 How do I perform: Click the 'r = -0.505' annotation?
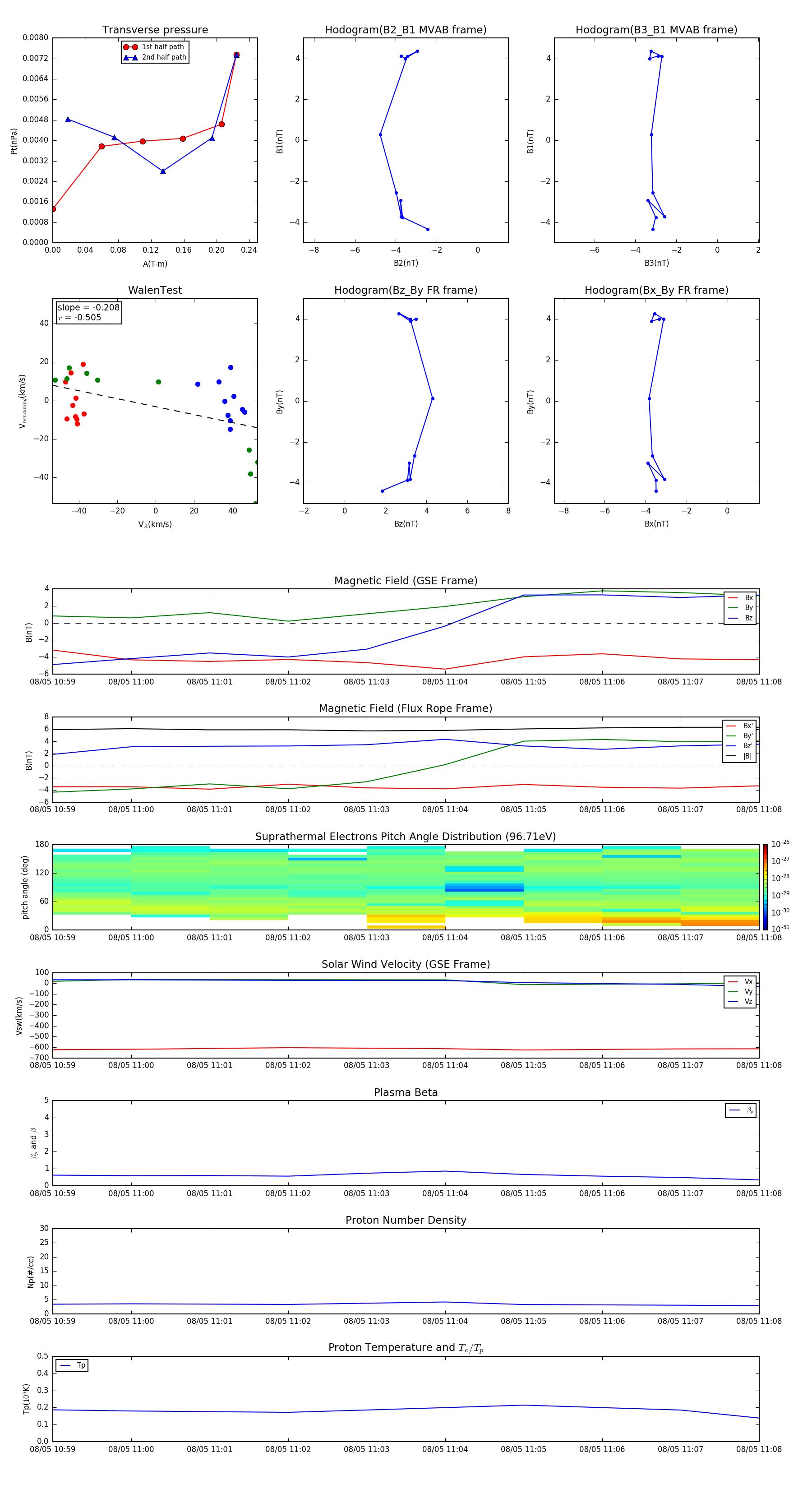pos(80,317)
